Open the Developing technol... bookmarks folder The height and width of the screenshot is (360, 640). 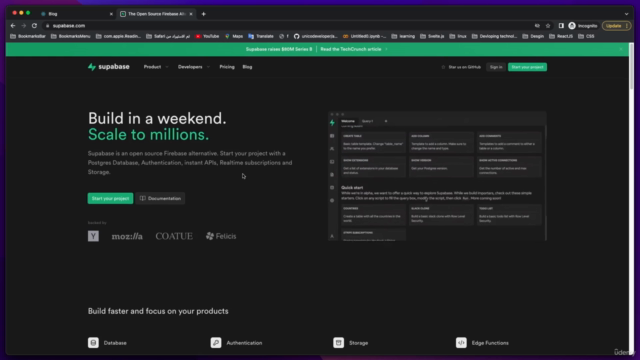click(x=494, y=36)
